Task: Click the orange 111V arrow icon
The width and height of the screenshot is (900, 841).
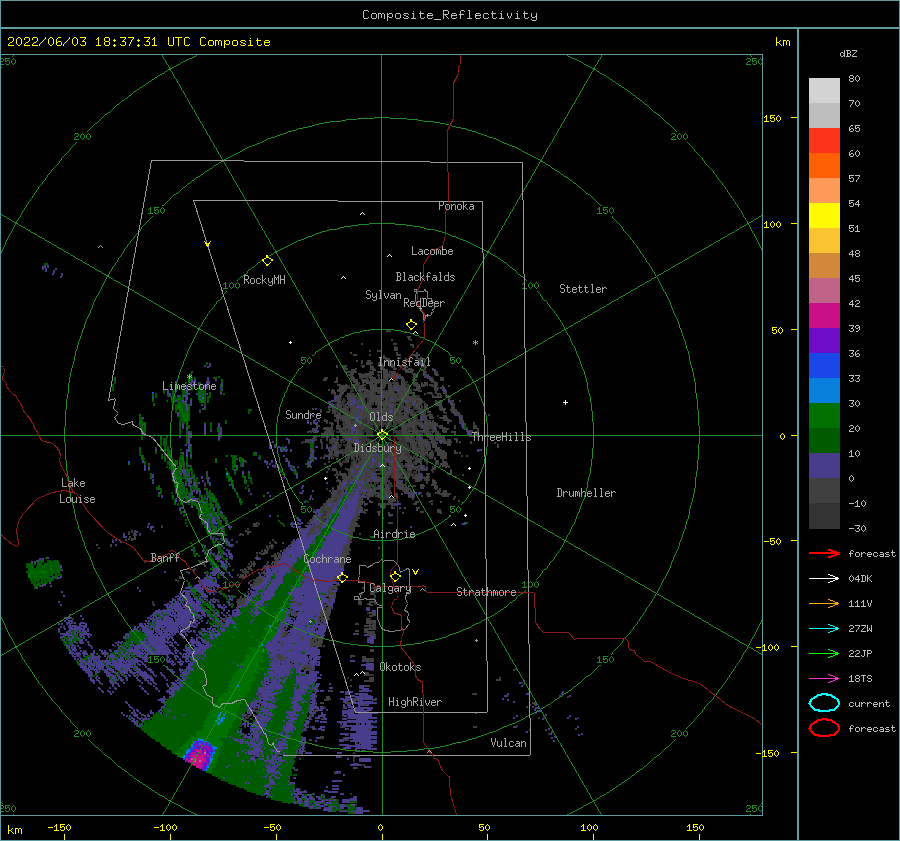Action: click(824, 603)
